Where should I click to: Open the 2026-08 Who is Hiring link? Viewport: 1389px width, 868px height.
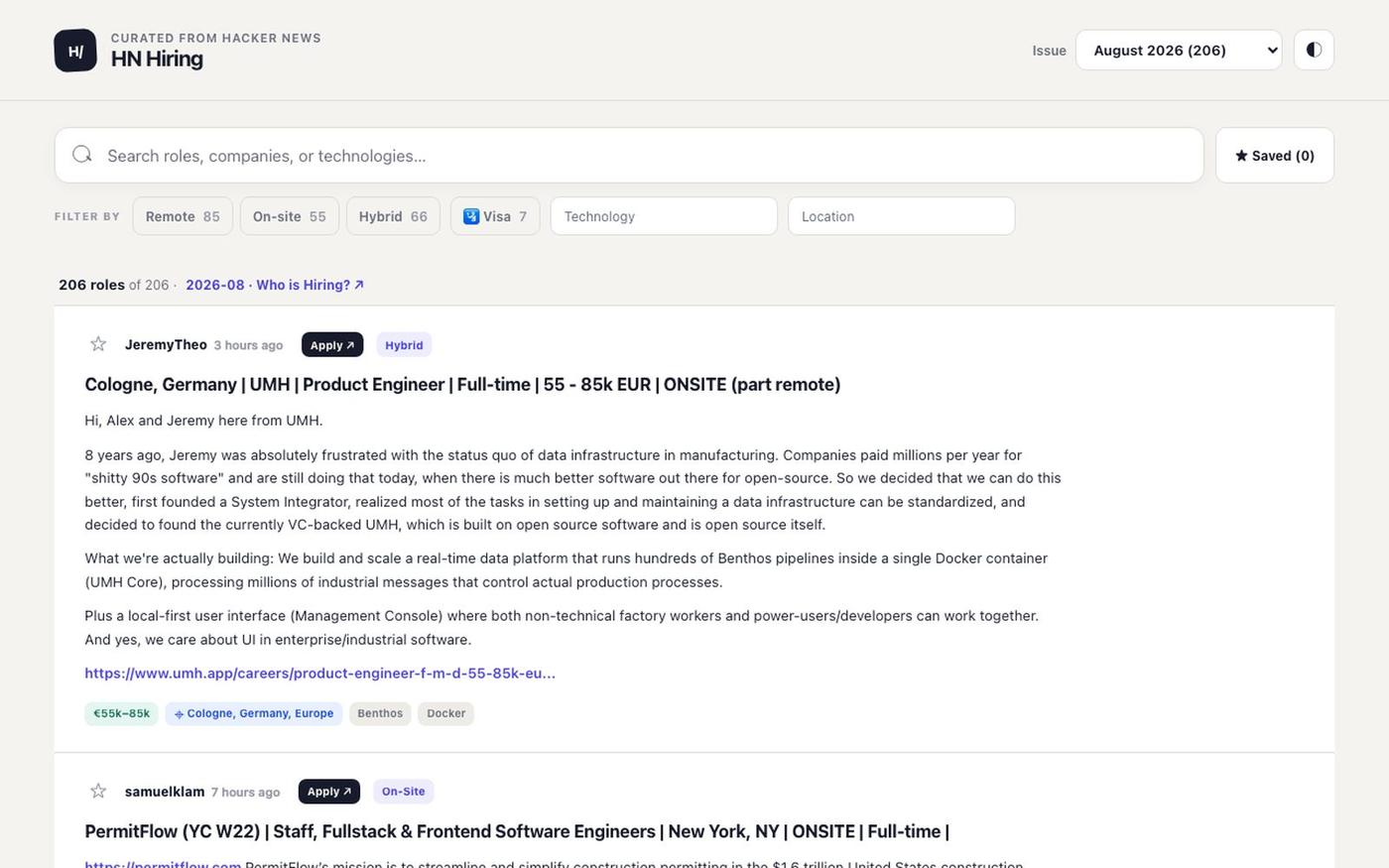click(x=275, y=285)
